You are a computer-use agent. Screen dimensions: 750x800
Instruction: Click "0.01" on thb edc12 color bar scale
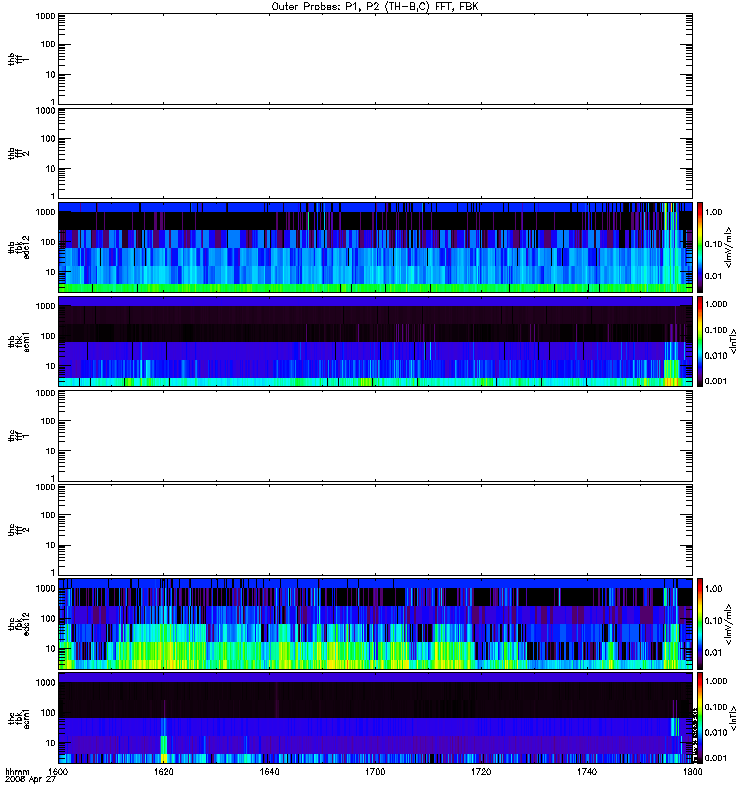point(714,276)
